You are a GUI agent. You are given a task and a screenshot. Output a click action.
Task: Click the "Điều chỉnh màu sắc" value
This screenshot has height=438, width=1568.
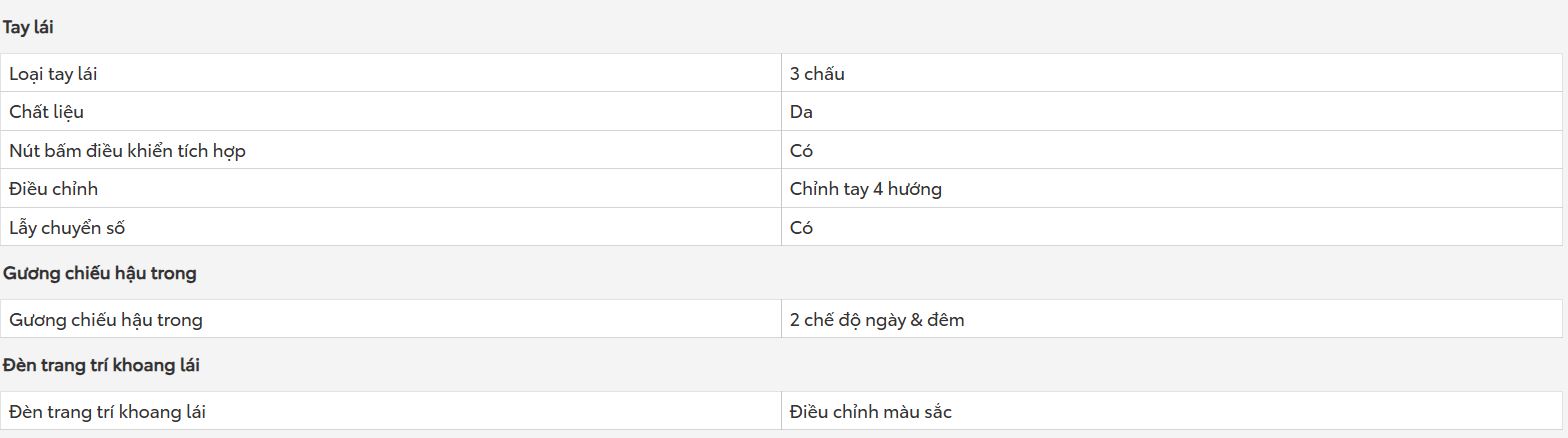pyautogui.click(x=870, y=412)
